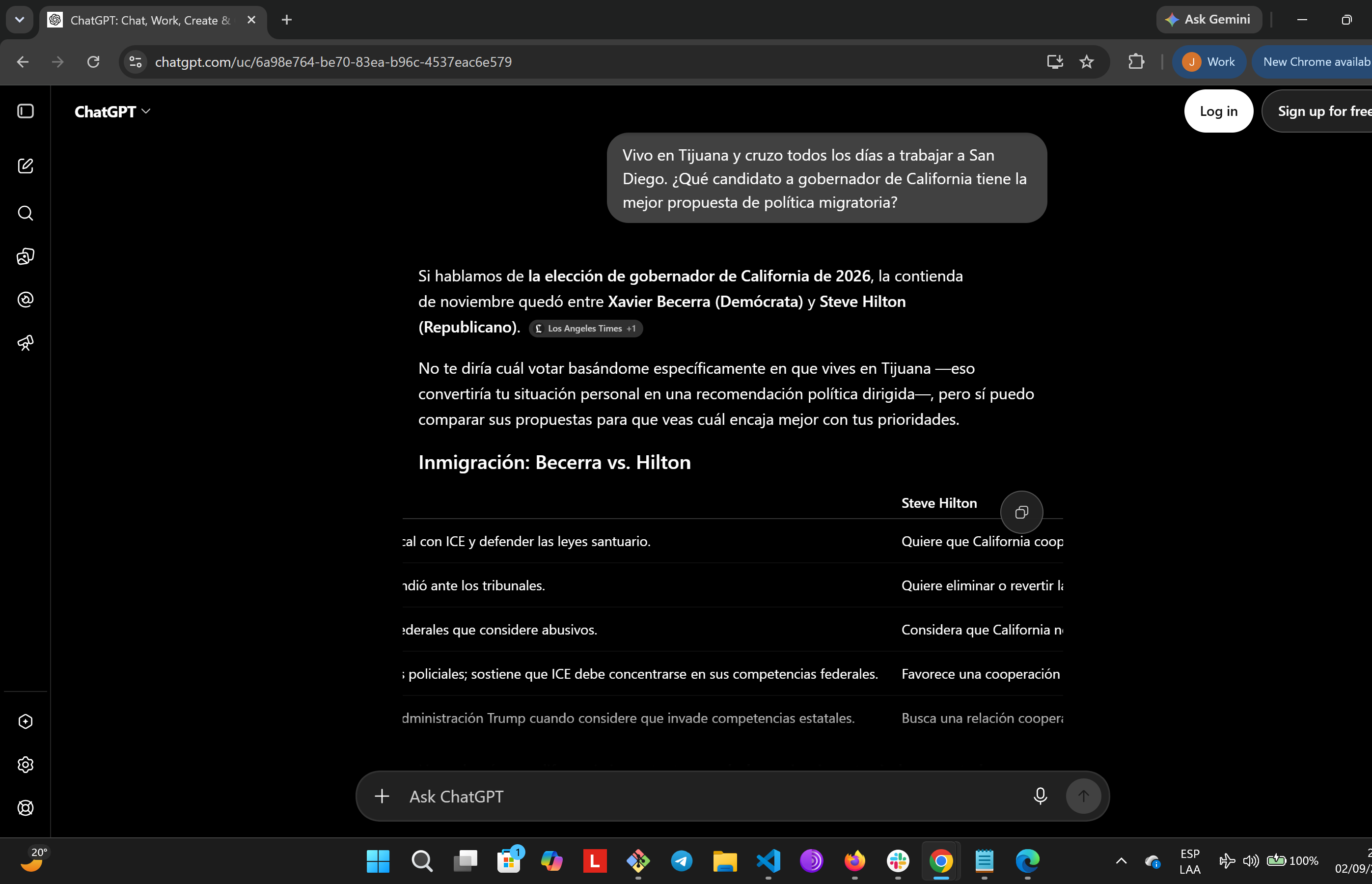Image resolution: width=1372 pixels, height=884 pixels.
Task: Click the telescope icon in the sidebar
Action: coord(25,343)
